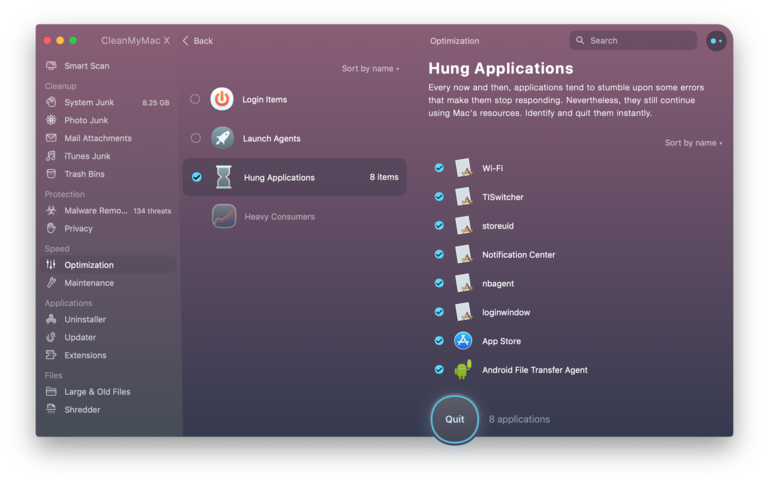Select the Login Items radio circle
Image resolution: width=769 pixels, height=484 pixels.
(195, 99)
